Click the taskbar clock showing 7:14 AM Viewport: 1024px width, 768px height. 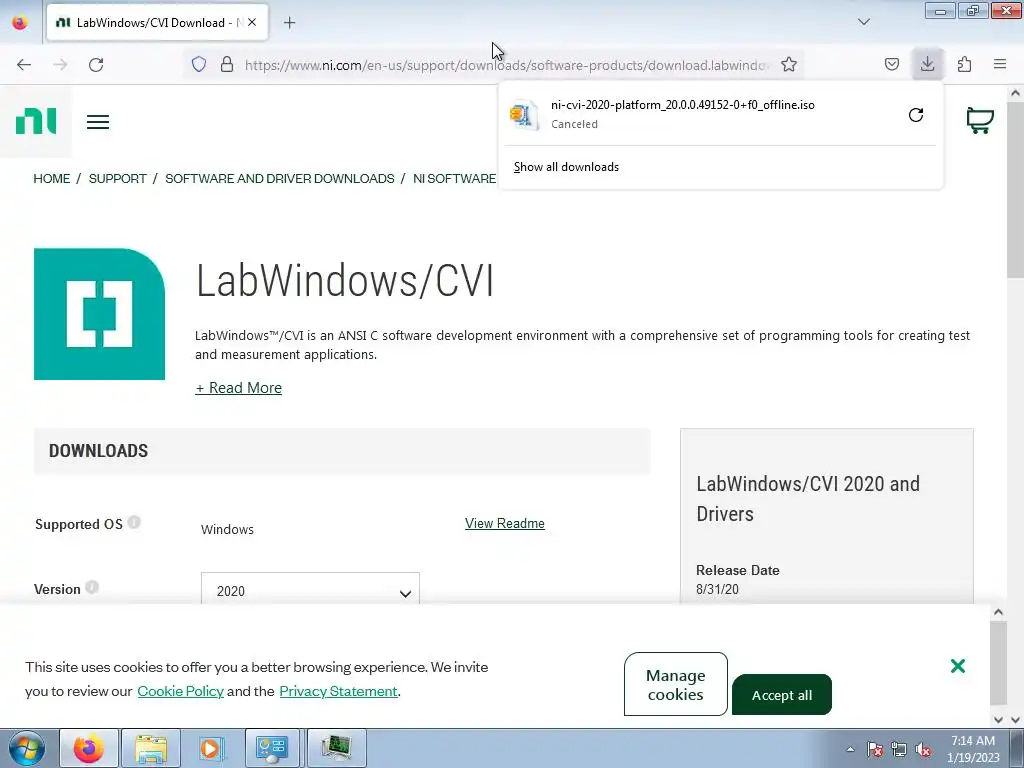click(x=973, y=749)
